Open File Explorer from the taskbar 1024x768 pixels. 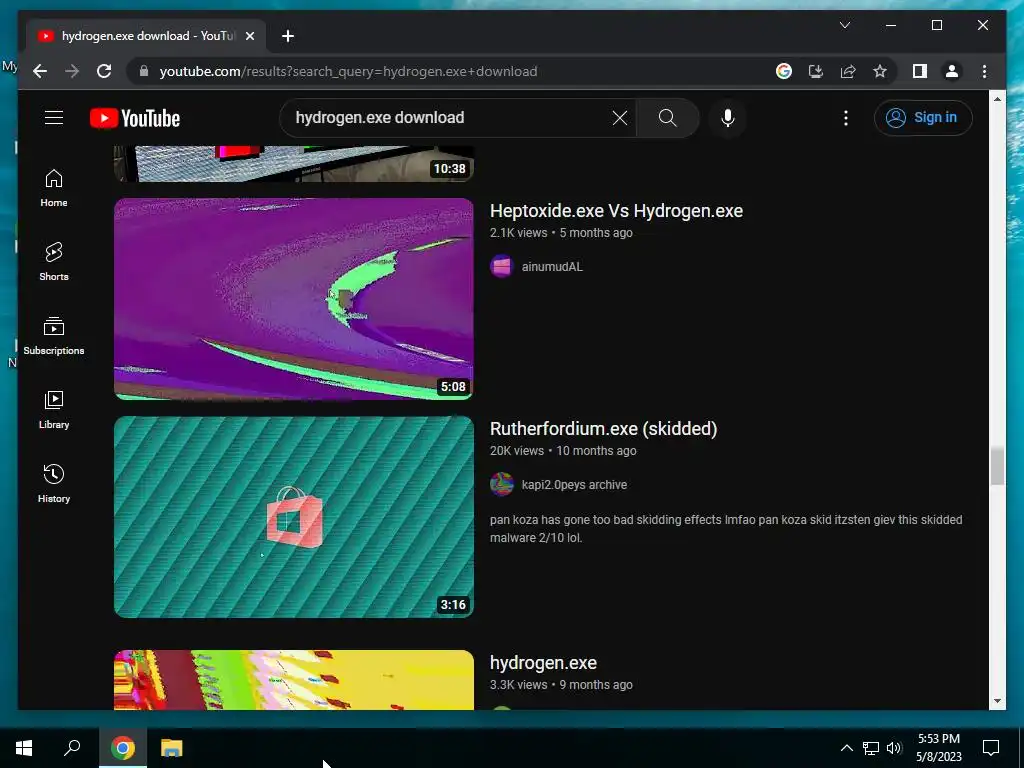[x=172, y=748]
